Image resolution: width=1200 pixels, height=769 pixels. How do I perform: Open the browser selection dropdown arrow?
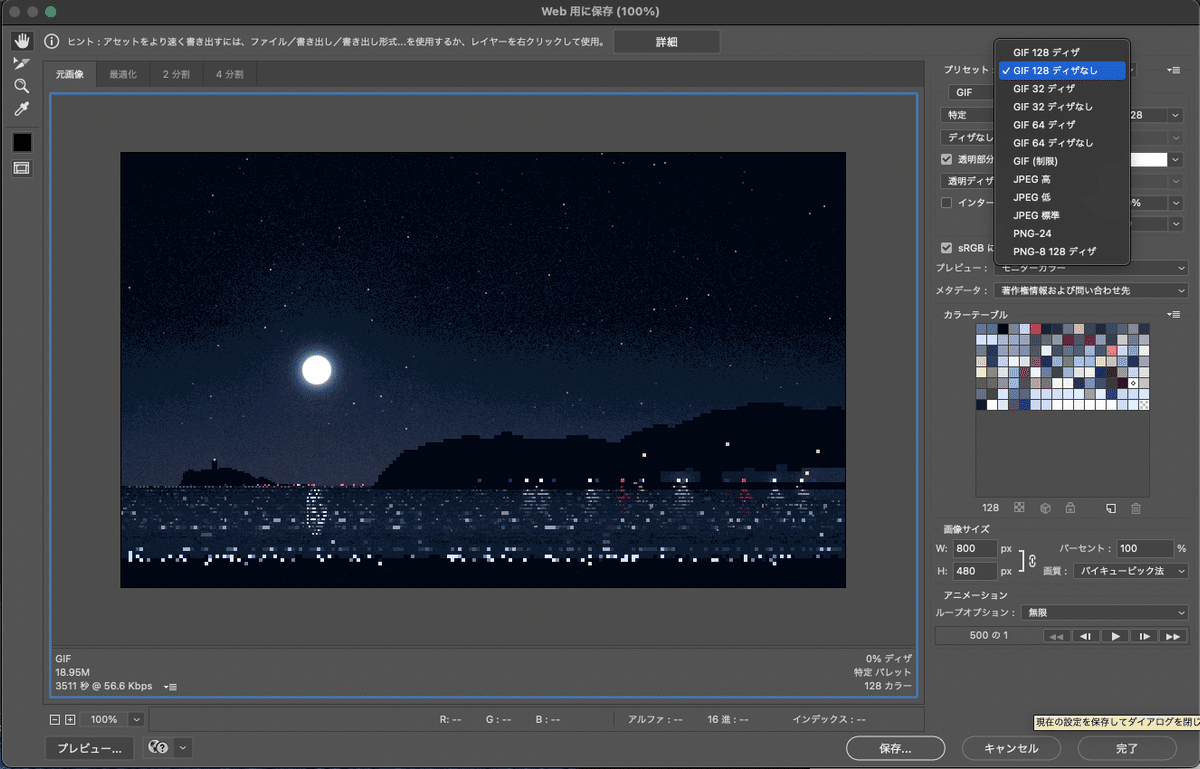(x=182, y=747)
